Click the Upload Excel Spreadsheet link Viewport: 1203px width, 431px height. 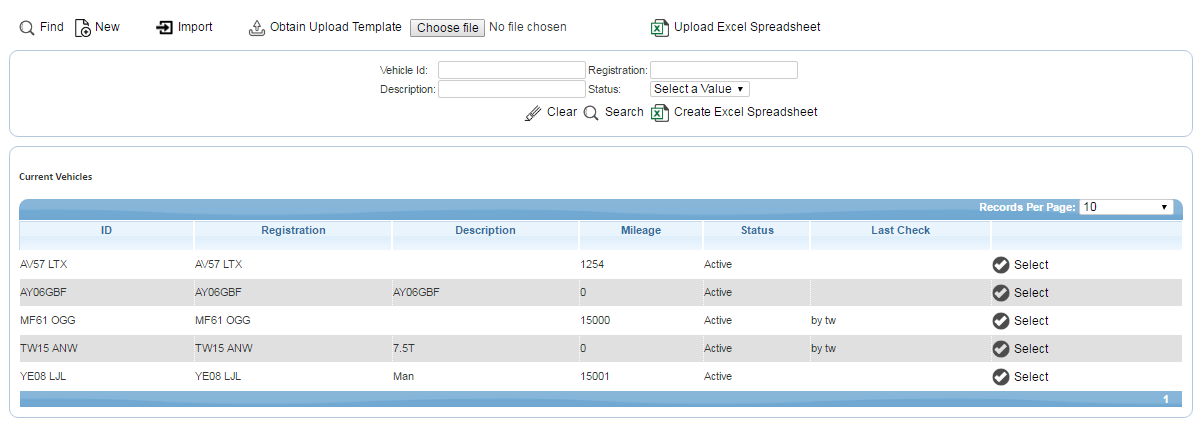pyautogui.click(x=747, y=27)
